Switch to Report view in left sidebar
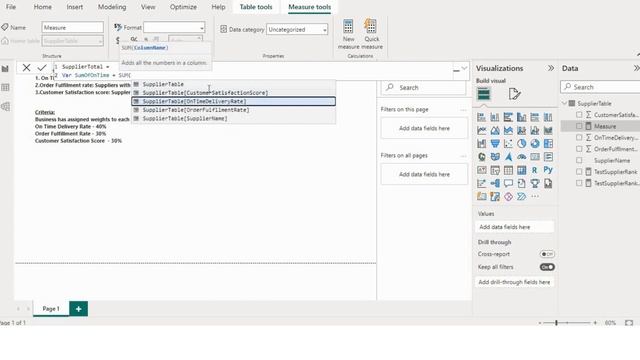The image size is (640, 360). 5,69
